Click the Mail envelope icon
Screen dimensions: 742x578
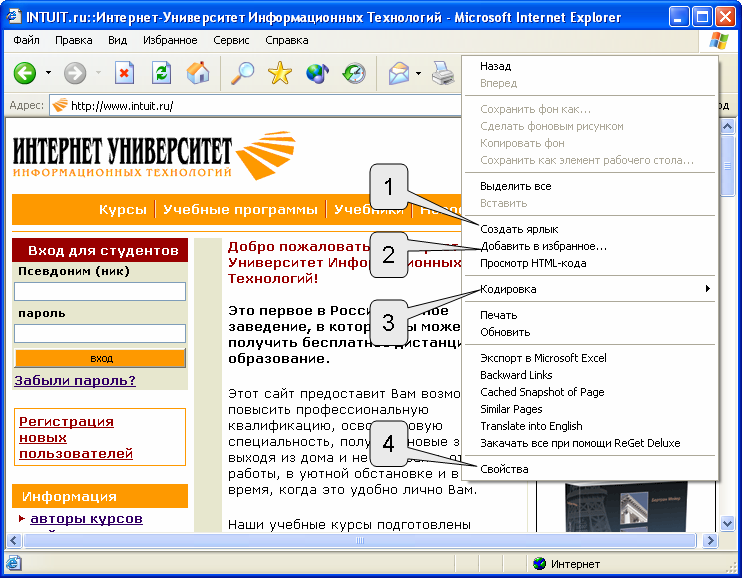coord(399,74)
